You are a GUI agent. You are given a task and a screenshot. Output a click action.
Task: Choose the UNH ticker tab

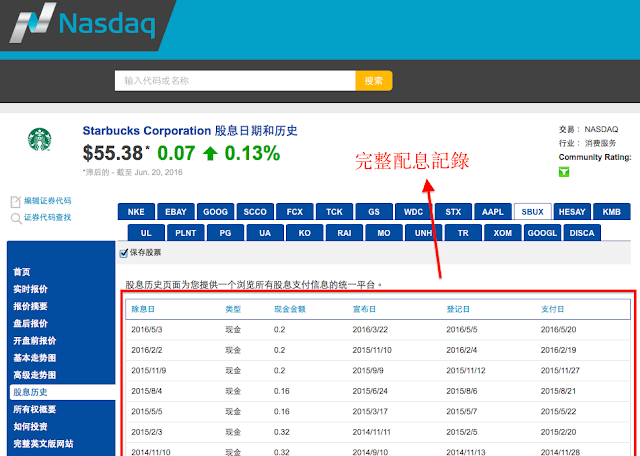pos(423,233)
